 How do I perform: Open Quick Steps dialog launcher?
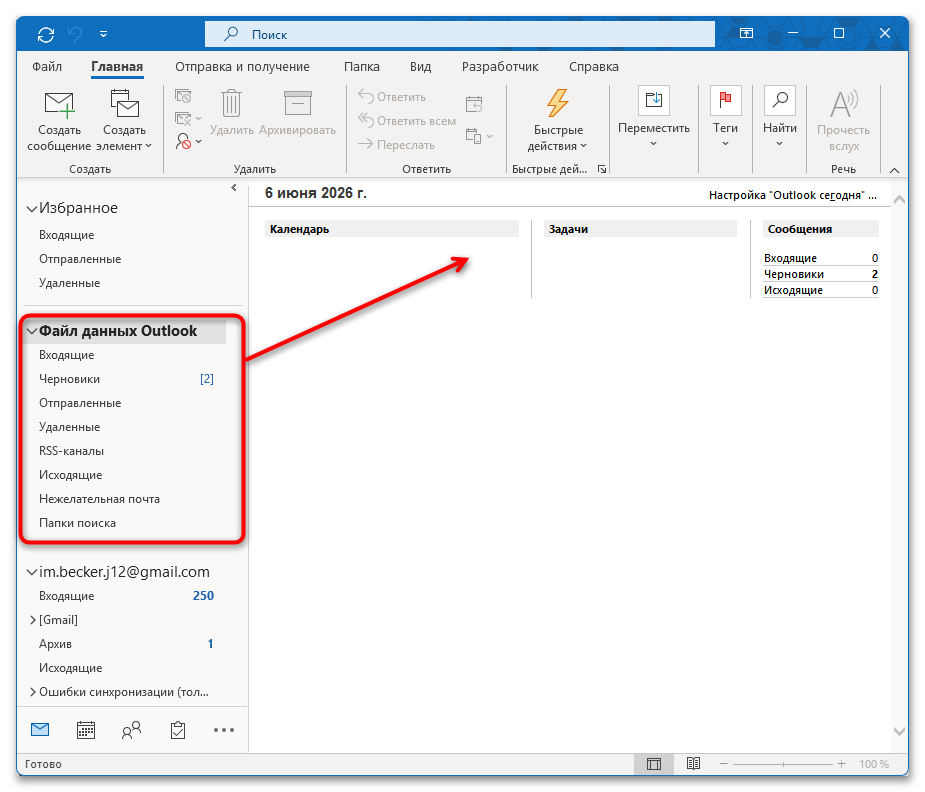point(601,169)
